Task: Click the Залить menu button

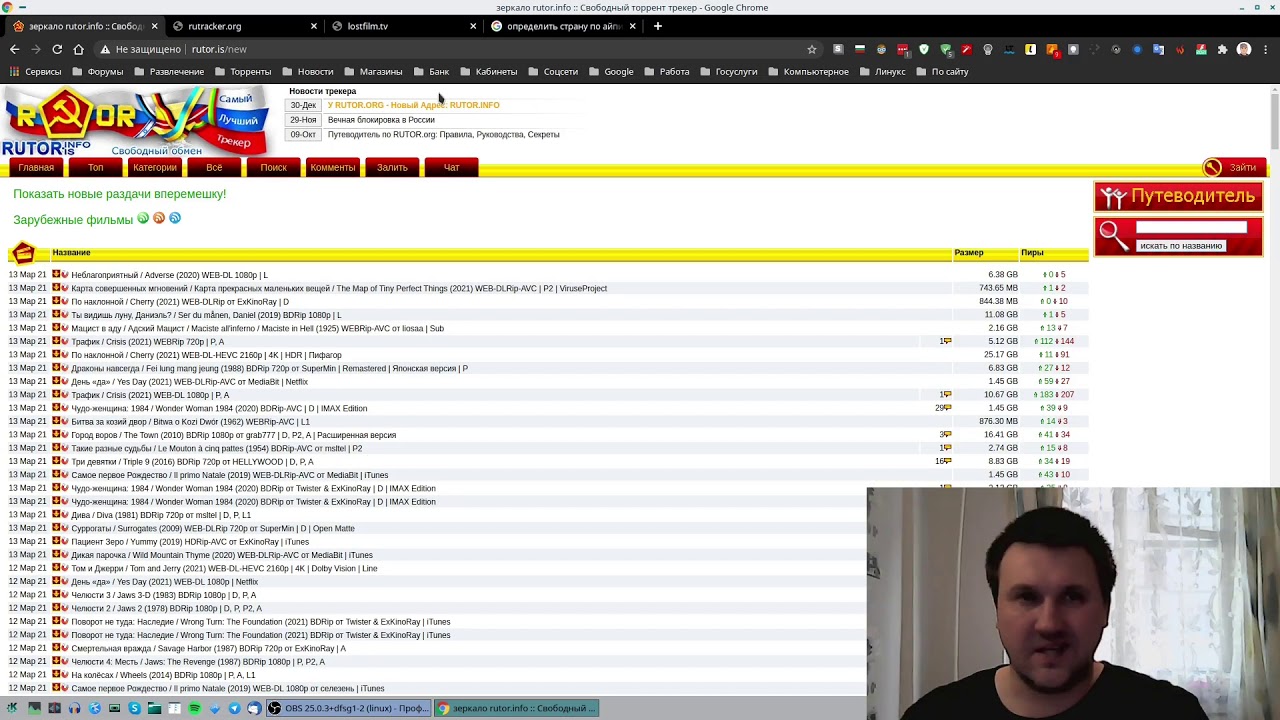Action: point(392,167)
